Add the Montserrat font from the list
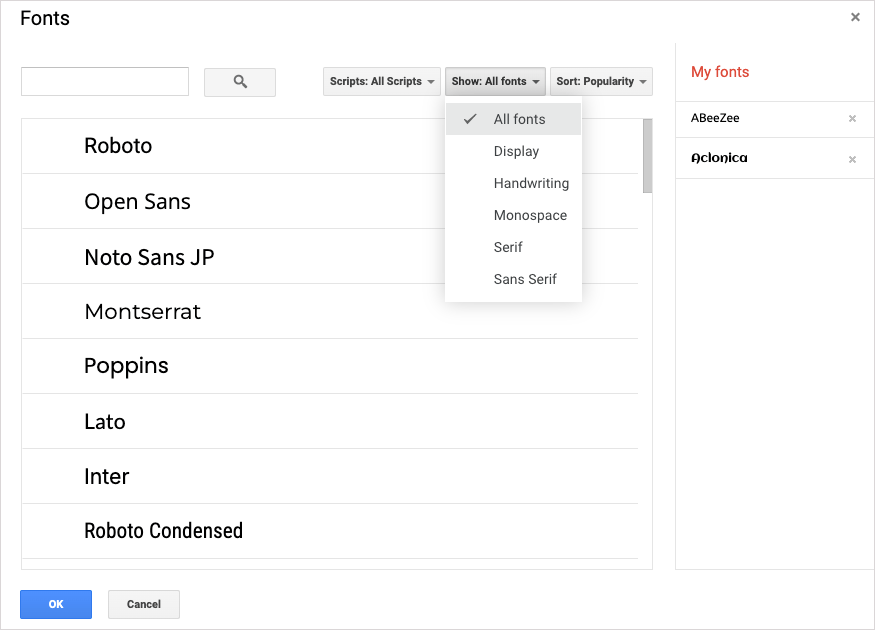The height and width of the screenshot is (630, 875). 330,311
